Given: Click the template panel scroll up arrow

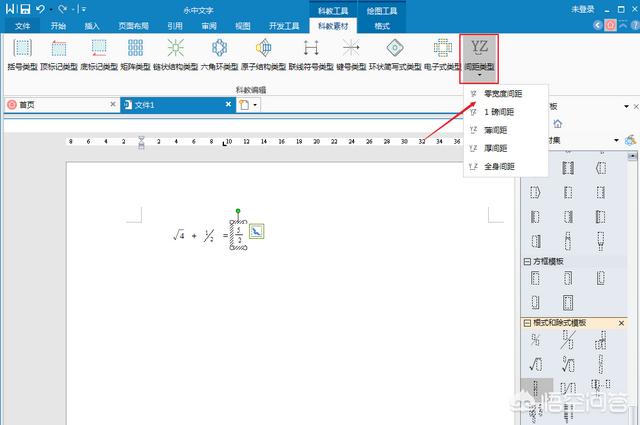Looking at the screenshot, I should click(x=632, y=156).
